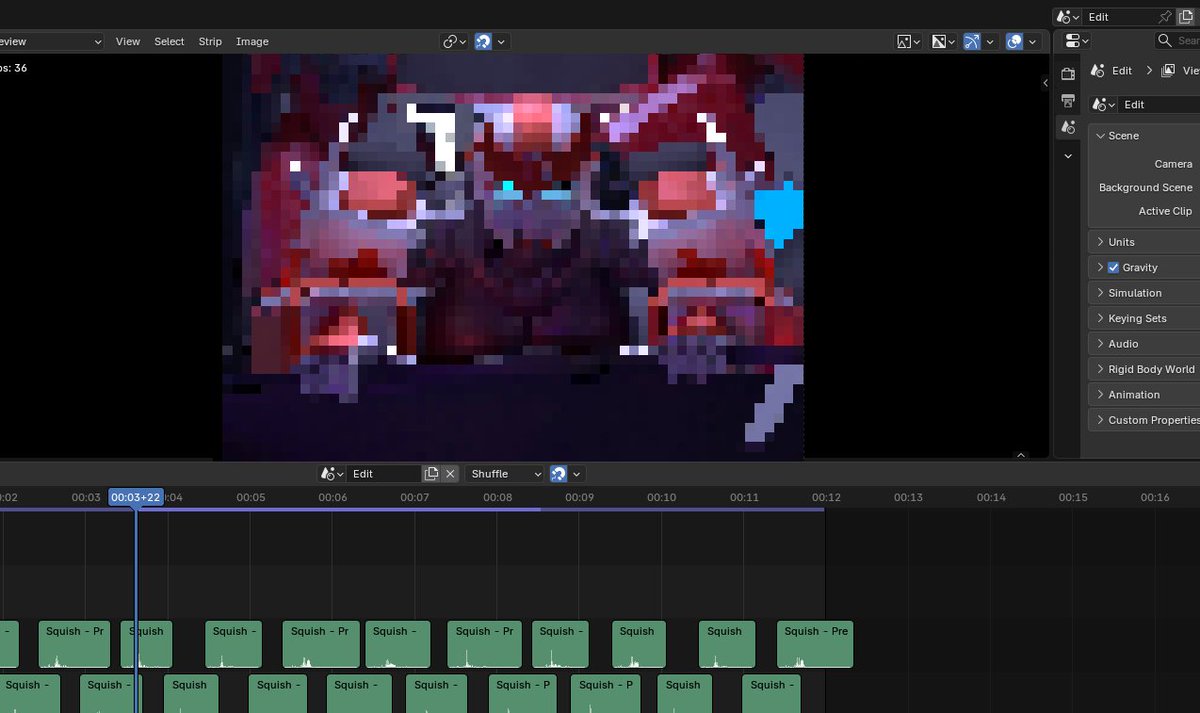Toggle preview overlays

point(1014,42)
